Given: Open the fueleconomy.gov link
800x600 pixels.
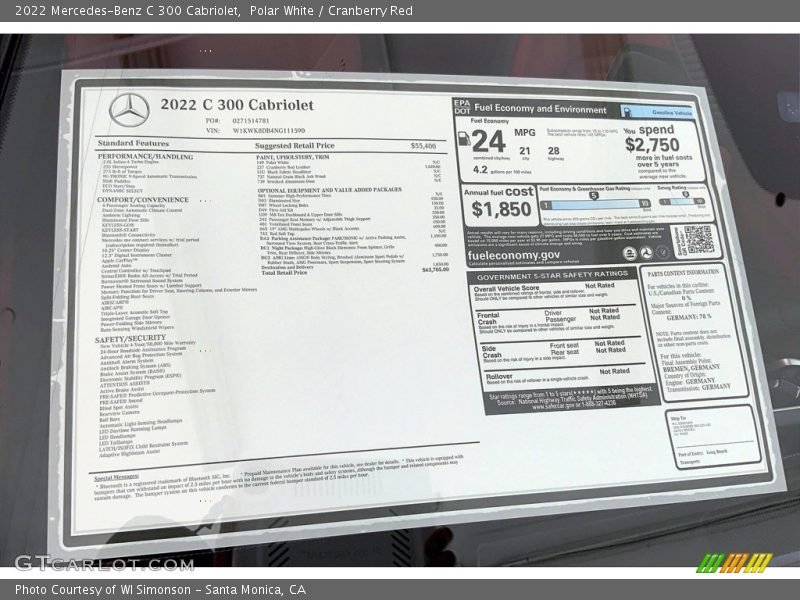Looking at the screenshot, I should [513, 255].
